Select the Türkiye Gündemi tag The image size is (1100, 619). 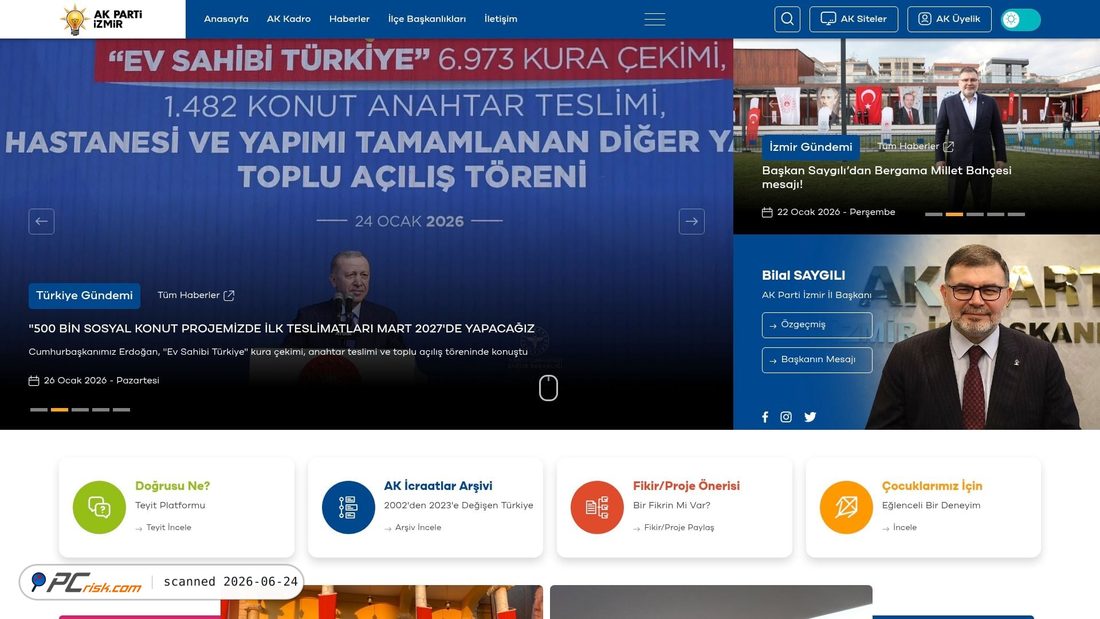84,295
